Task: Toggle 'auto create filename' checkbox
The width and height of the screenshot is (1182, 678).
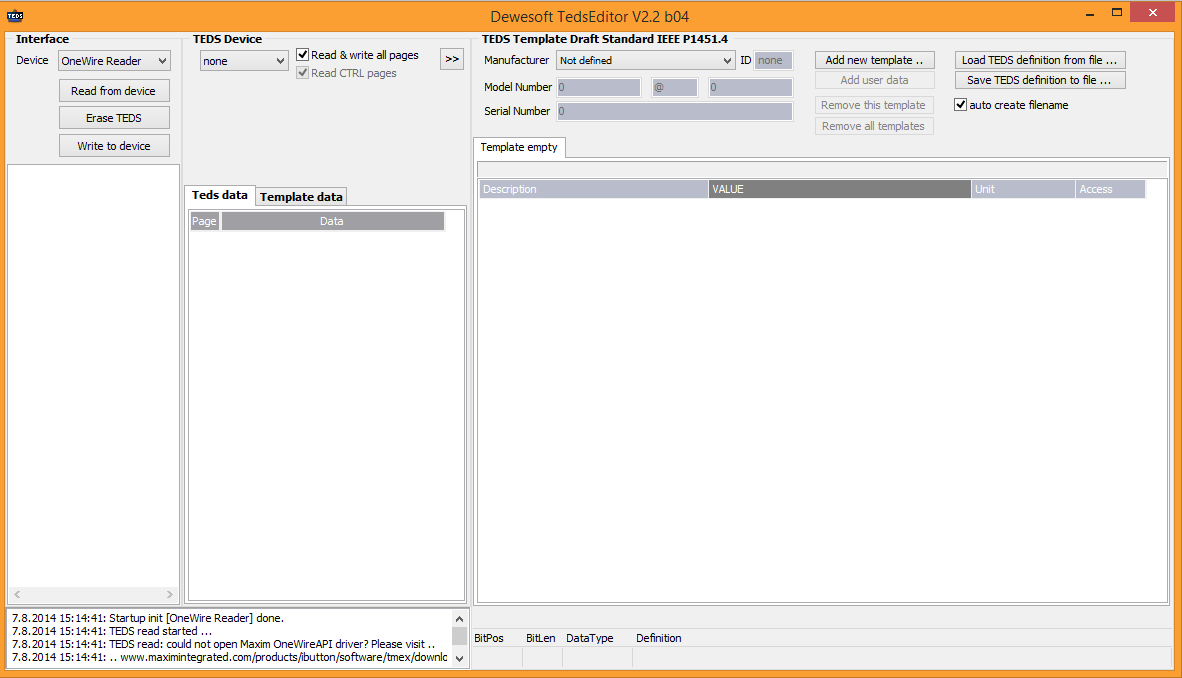Action: coord(960,105)
